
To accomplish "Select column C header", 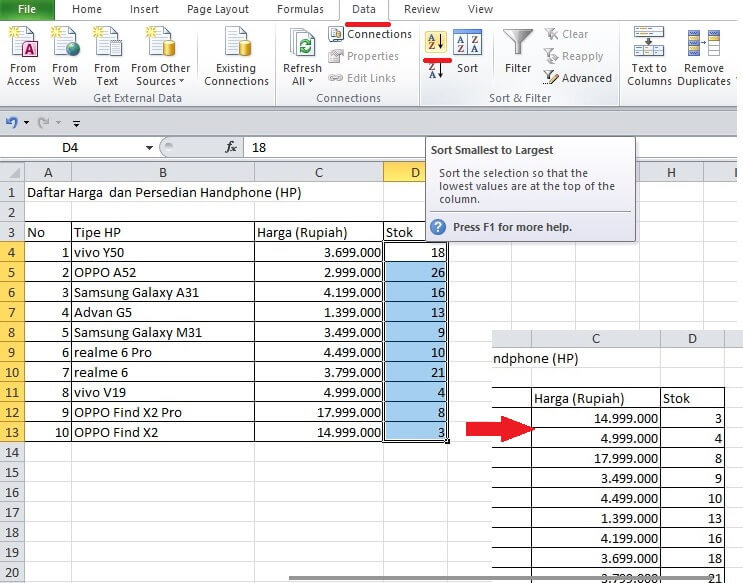I will [318, 172].
